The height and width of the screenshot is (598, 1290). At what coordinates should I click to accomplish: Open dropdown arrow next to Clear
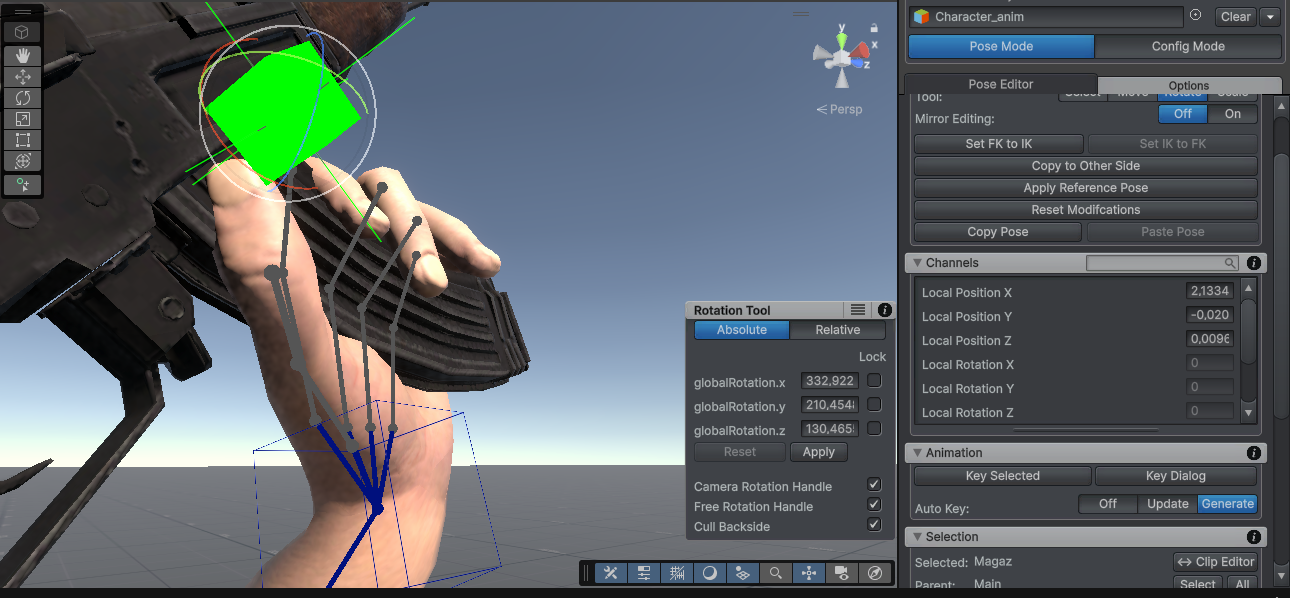click(x=1270, y=17)
